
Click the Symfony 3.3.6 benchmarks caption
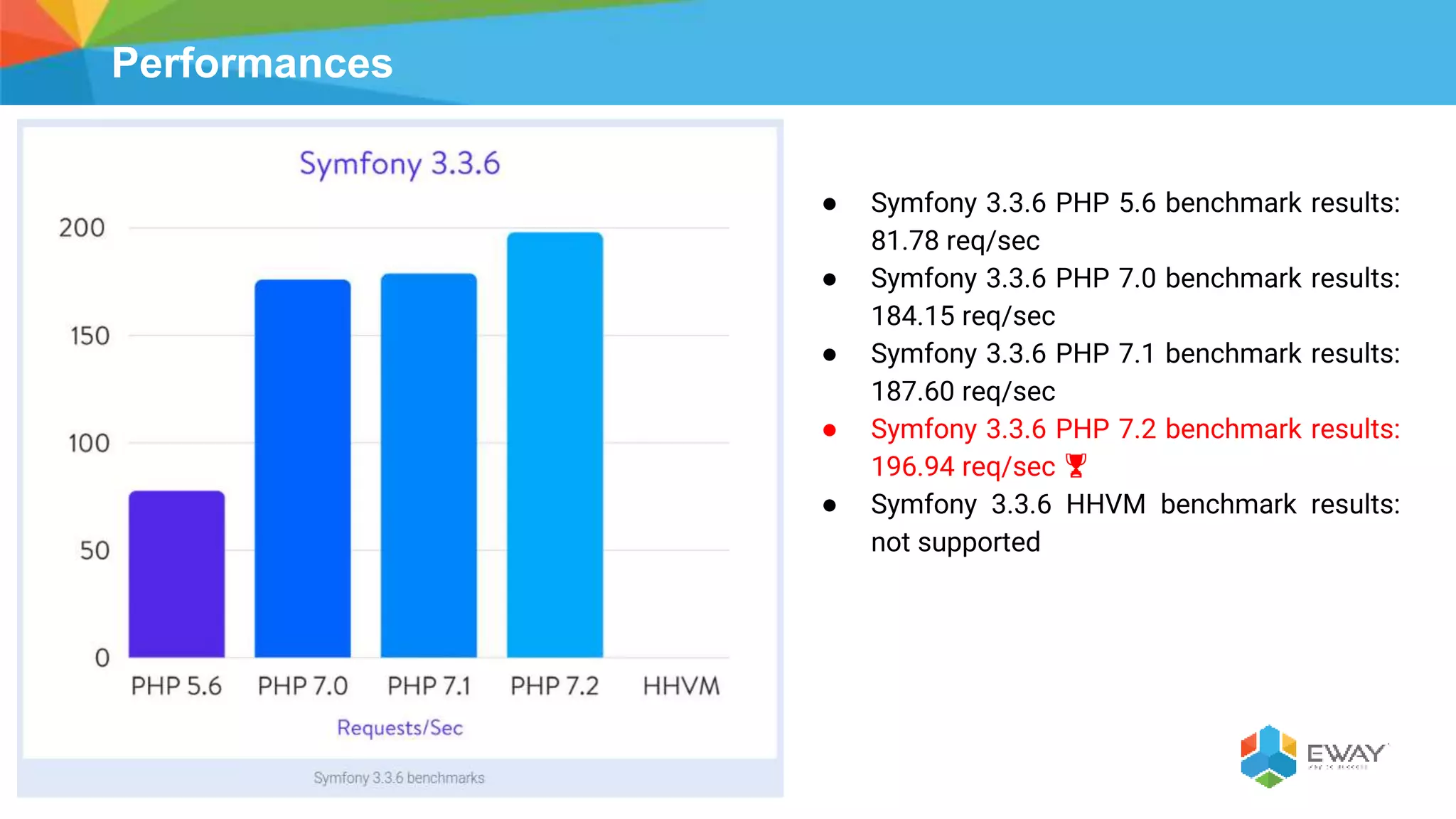pos(399,778)
